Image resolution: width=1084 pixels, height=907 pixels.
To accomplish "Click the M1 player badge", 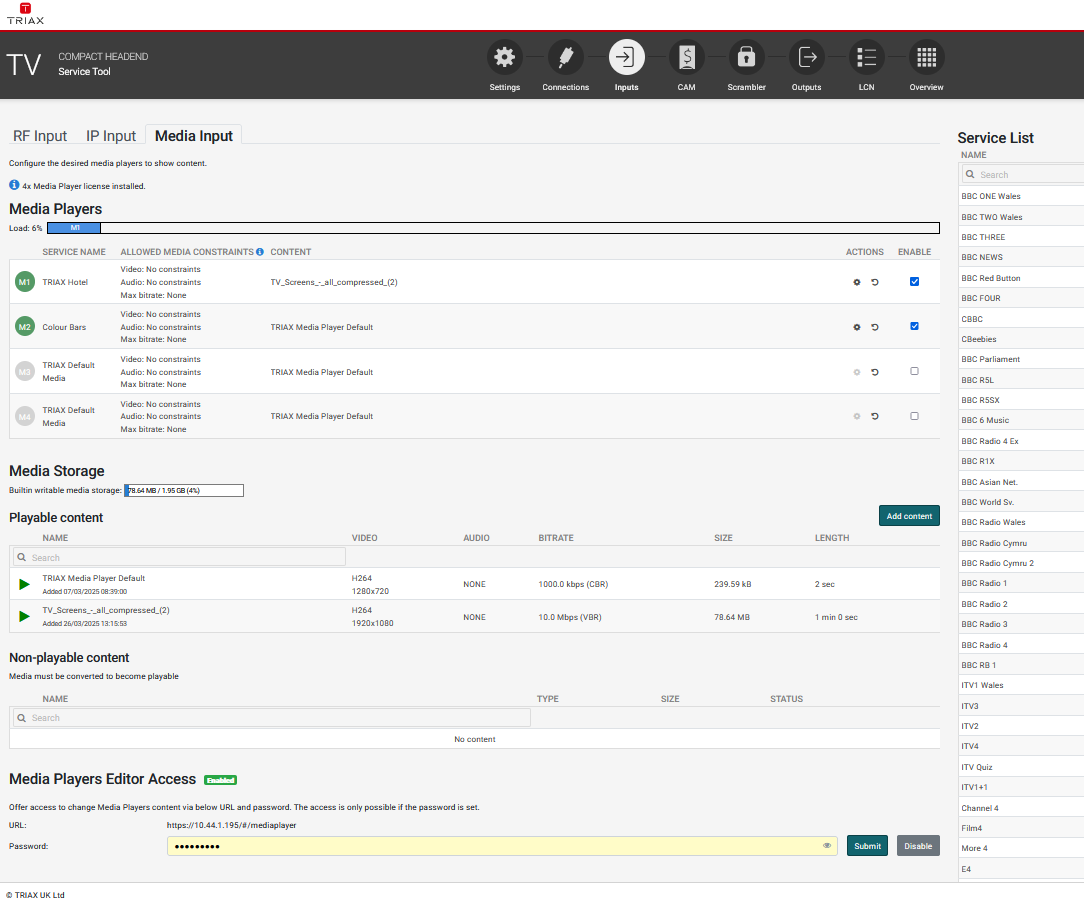I will tap(25, 282).
